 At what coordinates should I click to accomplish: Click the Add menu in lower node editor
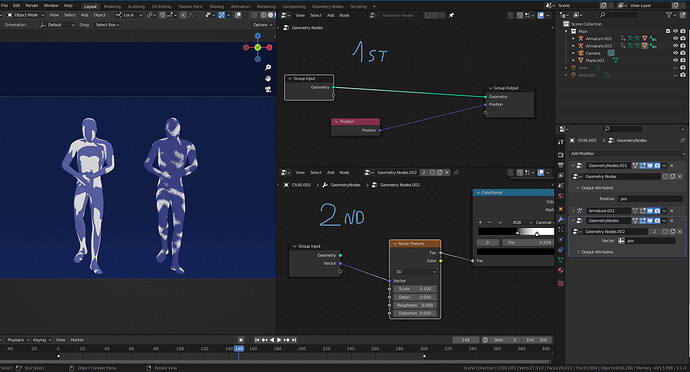(x=330, y=173)
